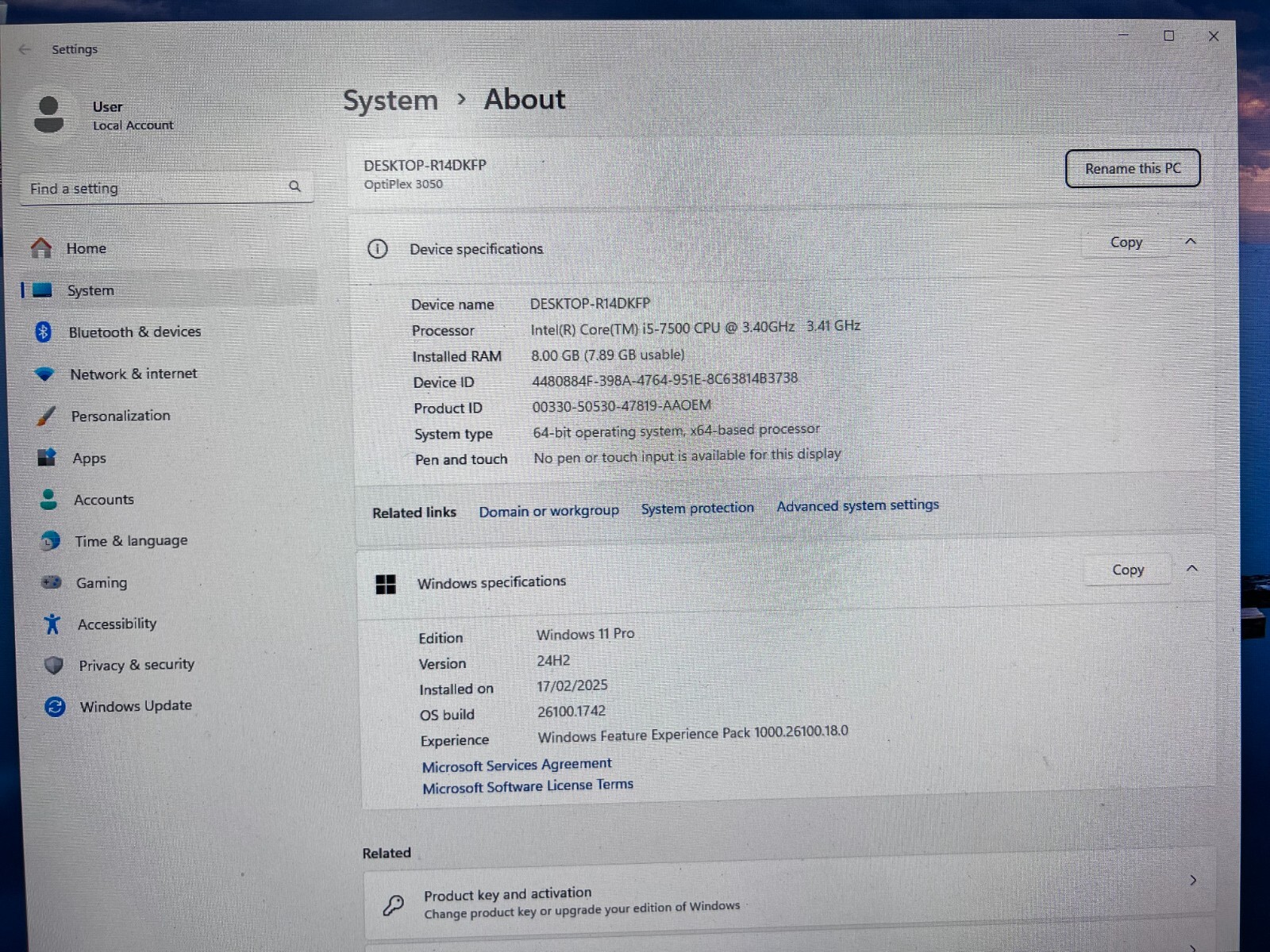Image resolution: width=1270 pixels, height=952 pixels.
Task: Select Privacy & security category
Action: point(137,665)
